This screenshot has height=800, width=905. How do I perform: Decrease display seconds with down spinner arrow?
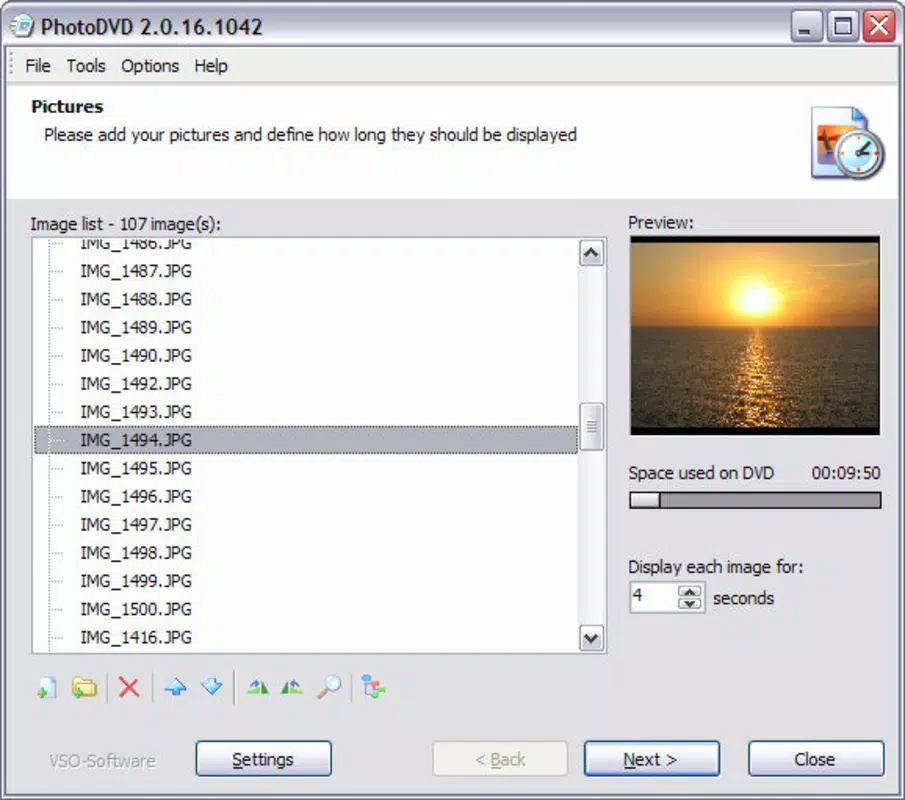[690, 603]
